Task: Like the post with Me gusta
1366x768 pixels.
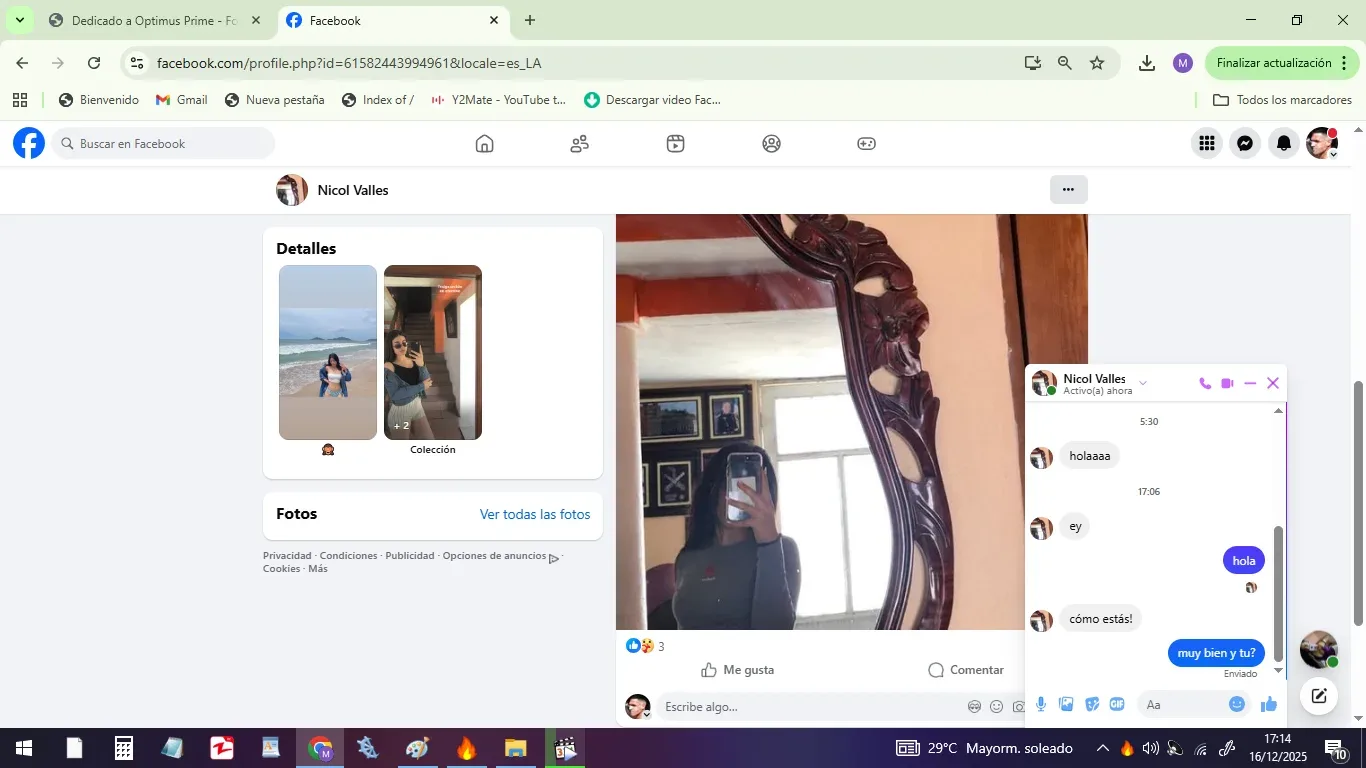Action: point(738,670)
